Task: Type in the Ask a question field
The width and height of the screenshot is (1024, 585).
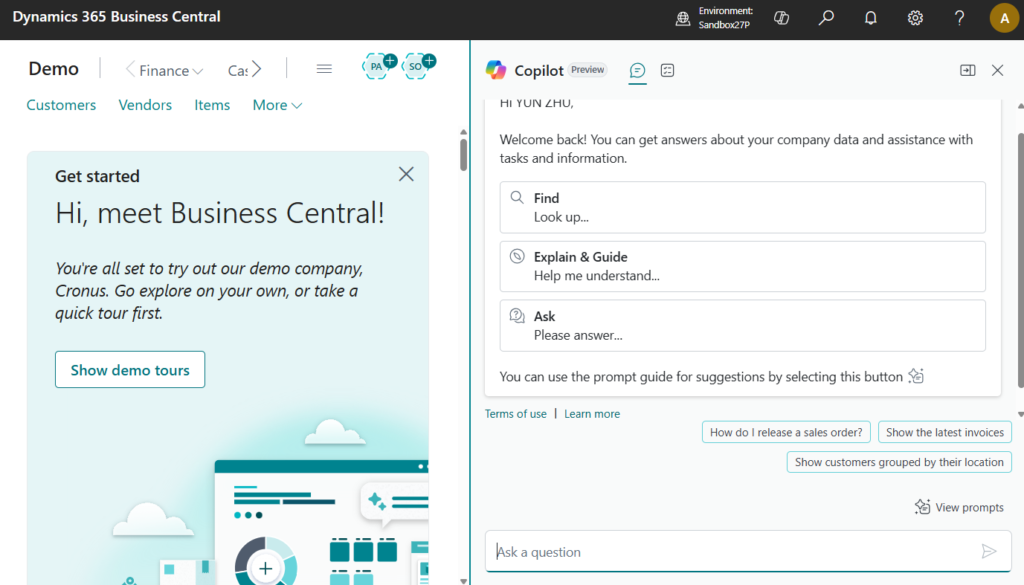Action: (x=730, y=552)
